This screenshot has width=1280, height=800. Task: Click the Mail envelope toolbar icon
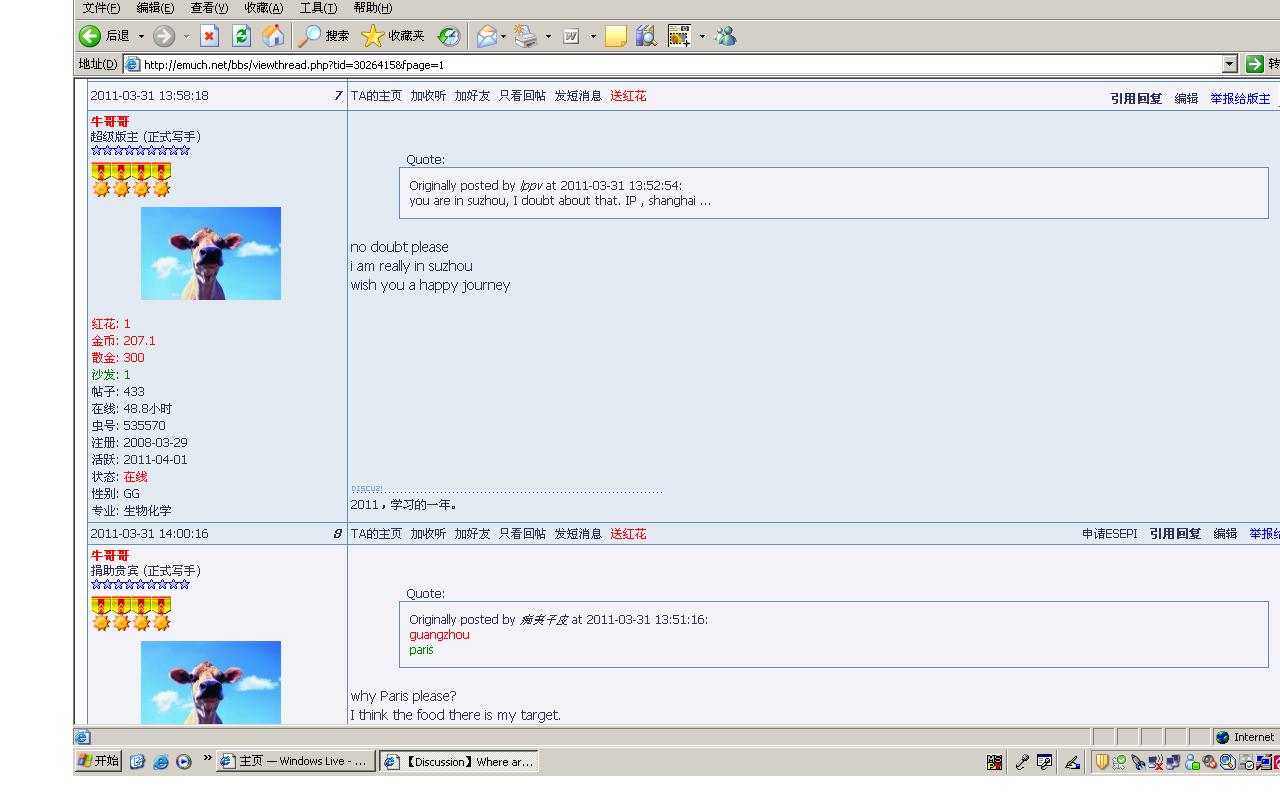487,36
